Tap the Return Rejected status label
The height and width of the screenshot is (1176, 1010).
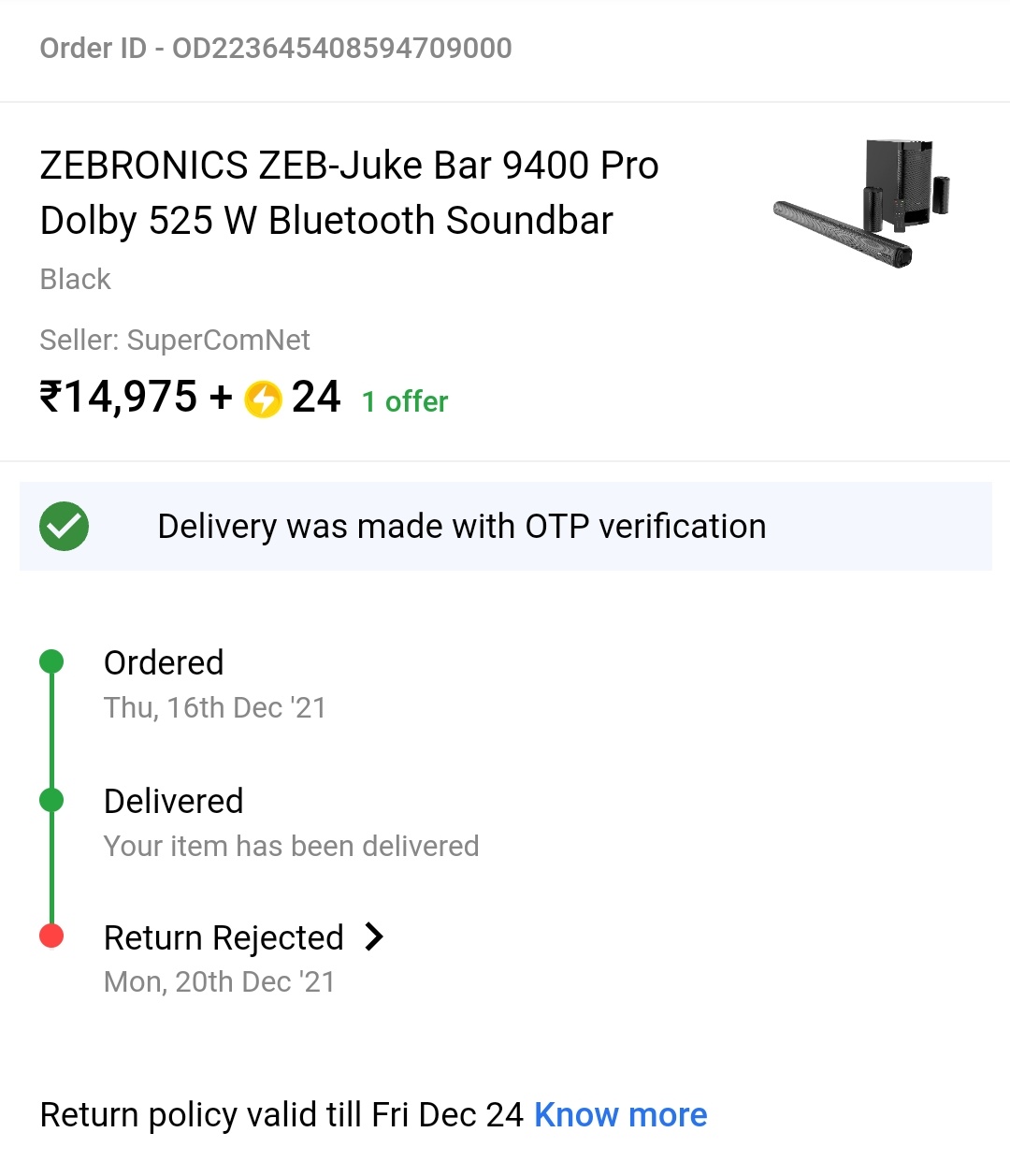coord(224,937)
